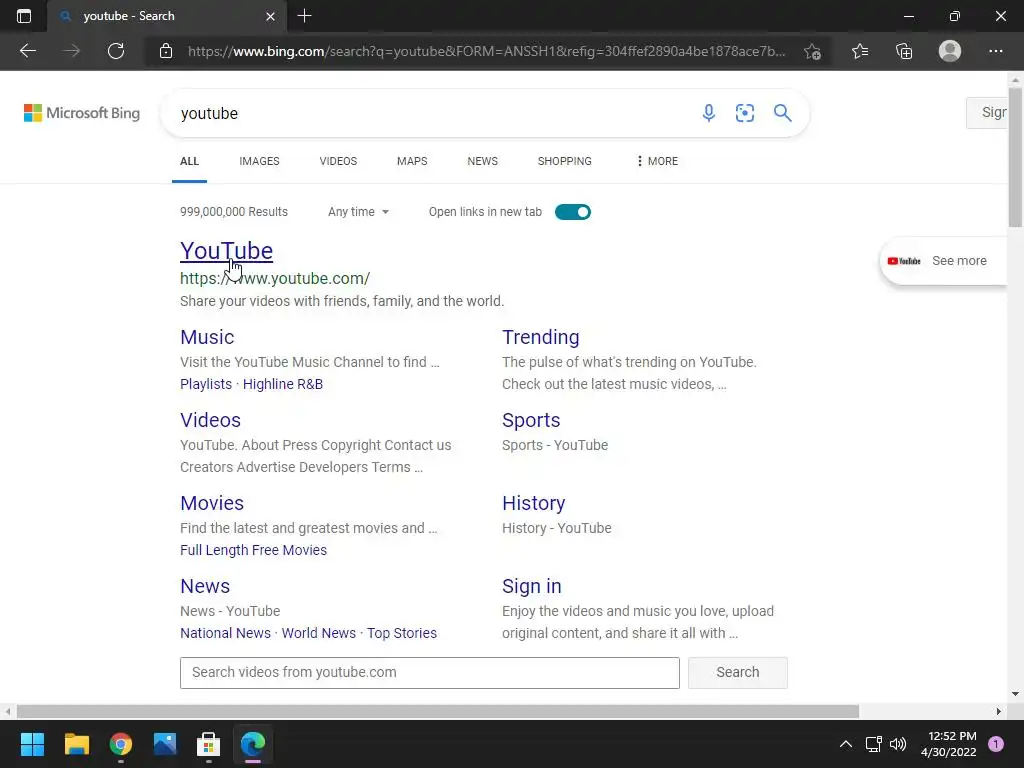Image resolution: width=1024 pixels, height=768 pixels.
Task: Open the National News sublink
Action: [225, 633]
